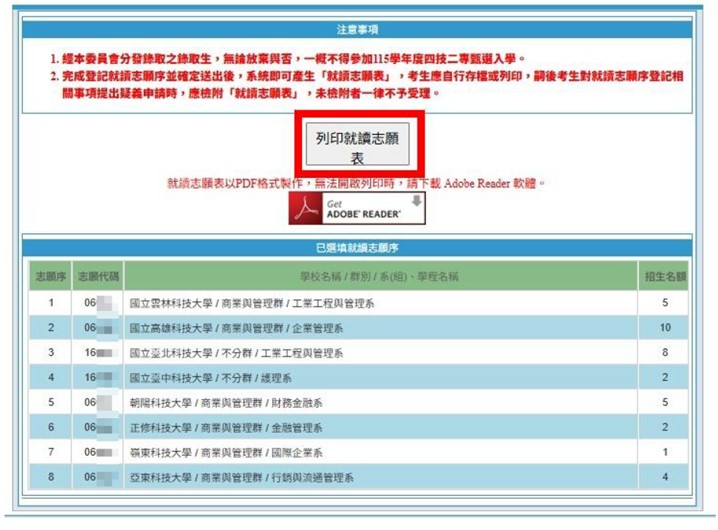The height and width of the screenshot is (530, 718).
Task: Click the 志願代碼 column header
Action: [98, 275]
